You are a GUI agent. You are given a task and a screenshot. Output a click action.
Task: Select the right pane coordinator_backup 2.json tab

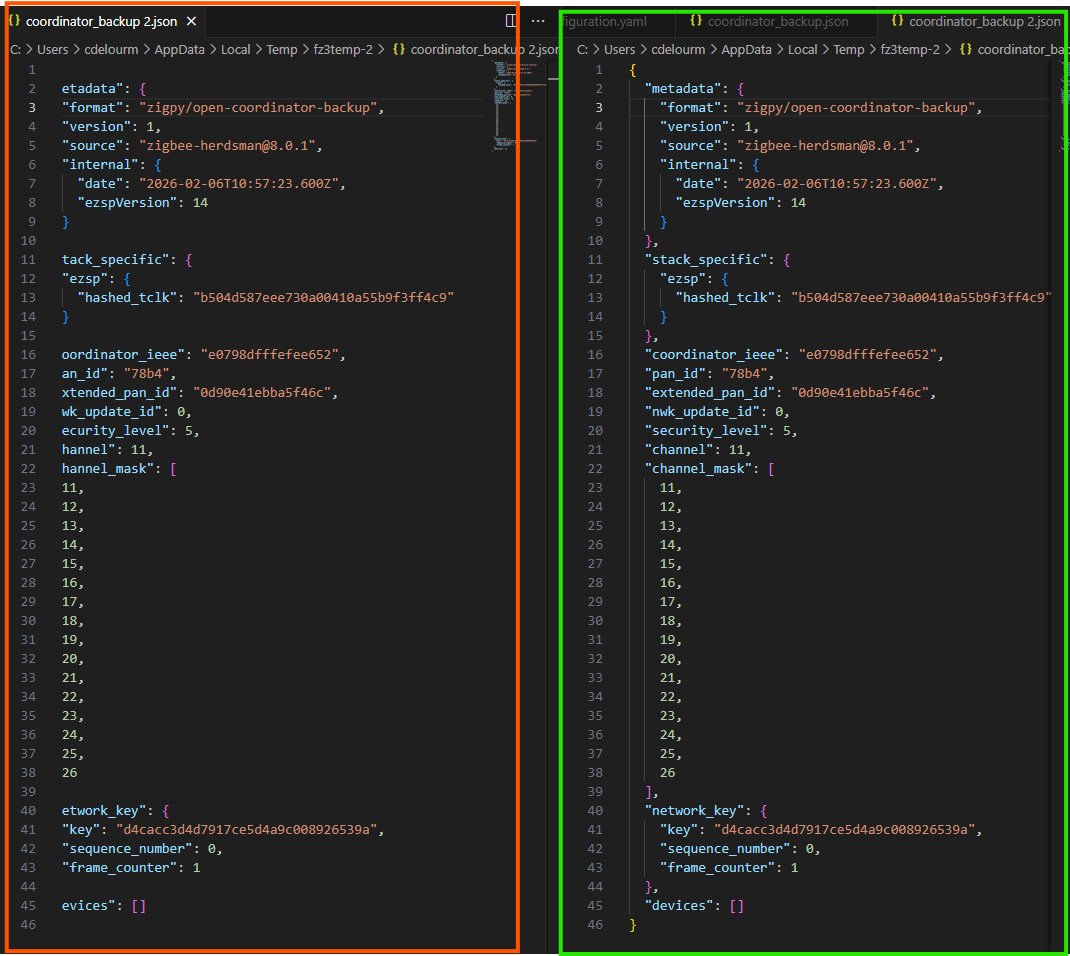(x=975, y=21)
